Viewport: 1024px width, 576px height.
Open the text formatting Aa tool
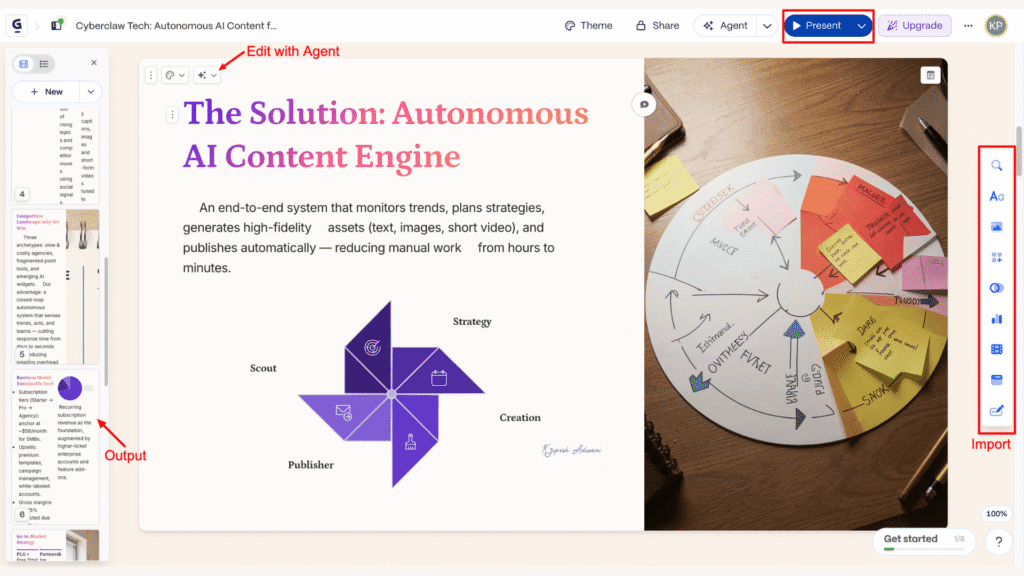997,196
